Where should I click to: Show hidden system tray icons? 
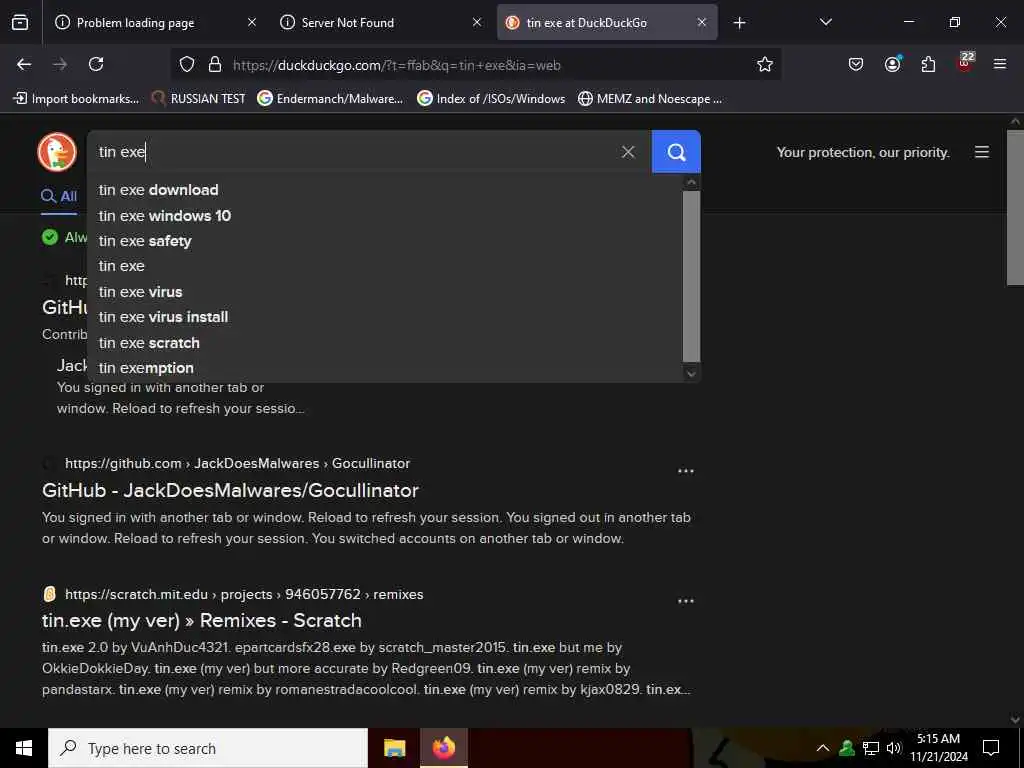pos(823,748)
